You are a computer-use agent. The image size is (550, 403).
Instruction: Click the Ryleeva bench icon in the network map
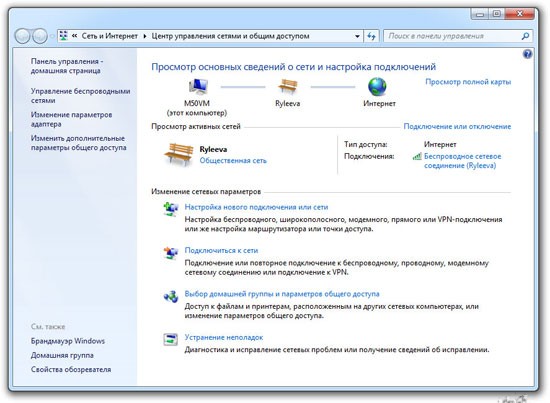288,86
